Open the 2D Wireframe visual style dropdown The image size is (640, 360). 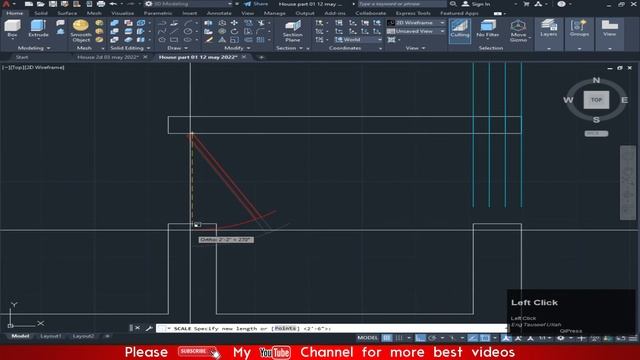coord(416,23)
